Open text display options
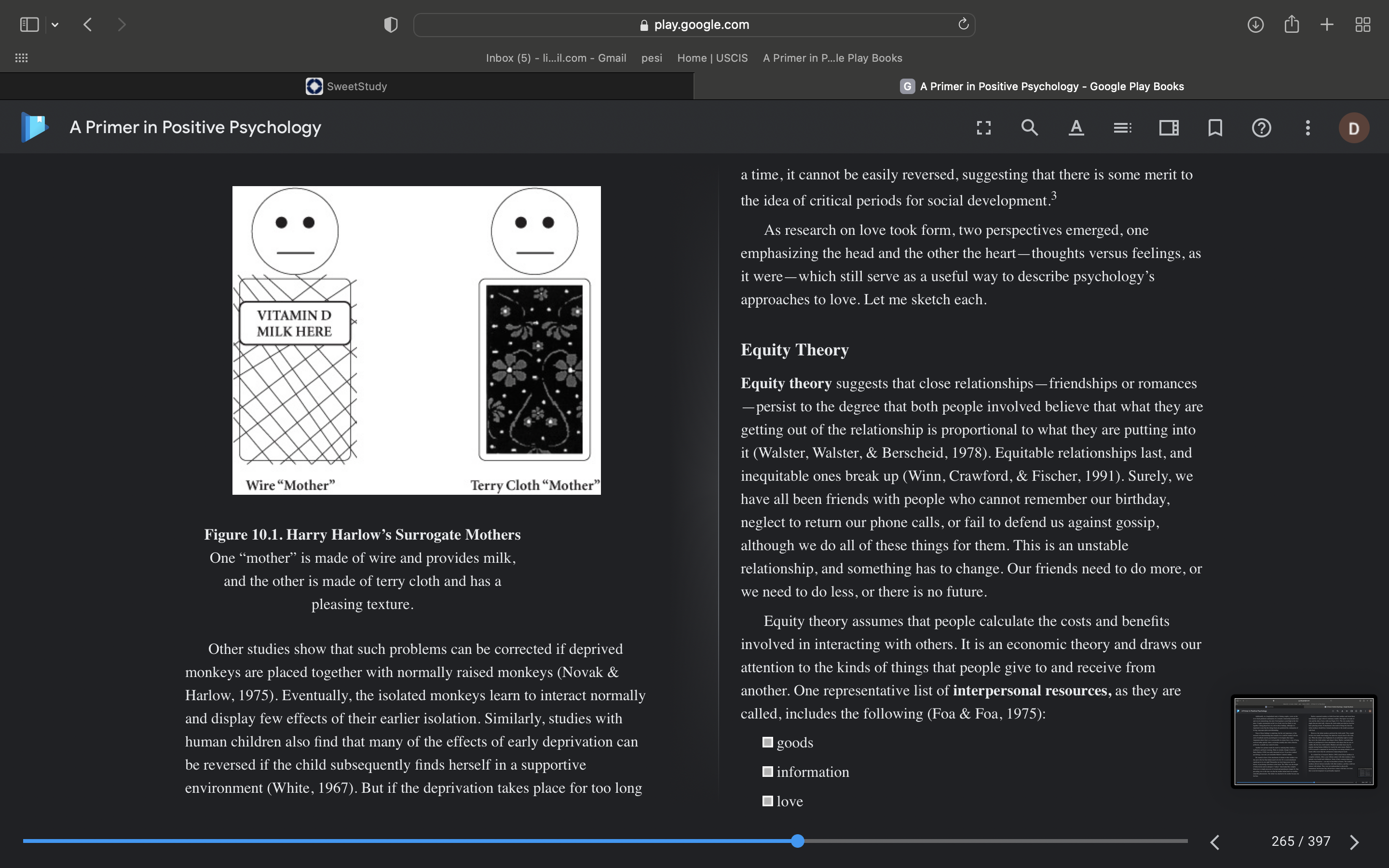 [x=1076, y=127]
